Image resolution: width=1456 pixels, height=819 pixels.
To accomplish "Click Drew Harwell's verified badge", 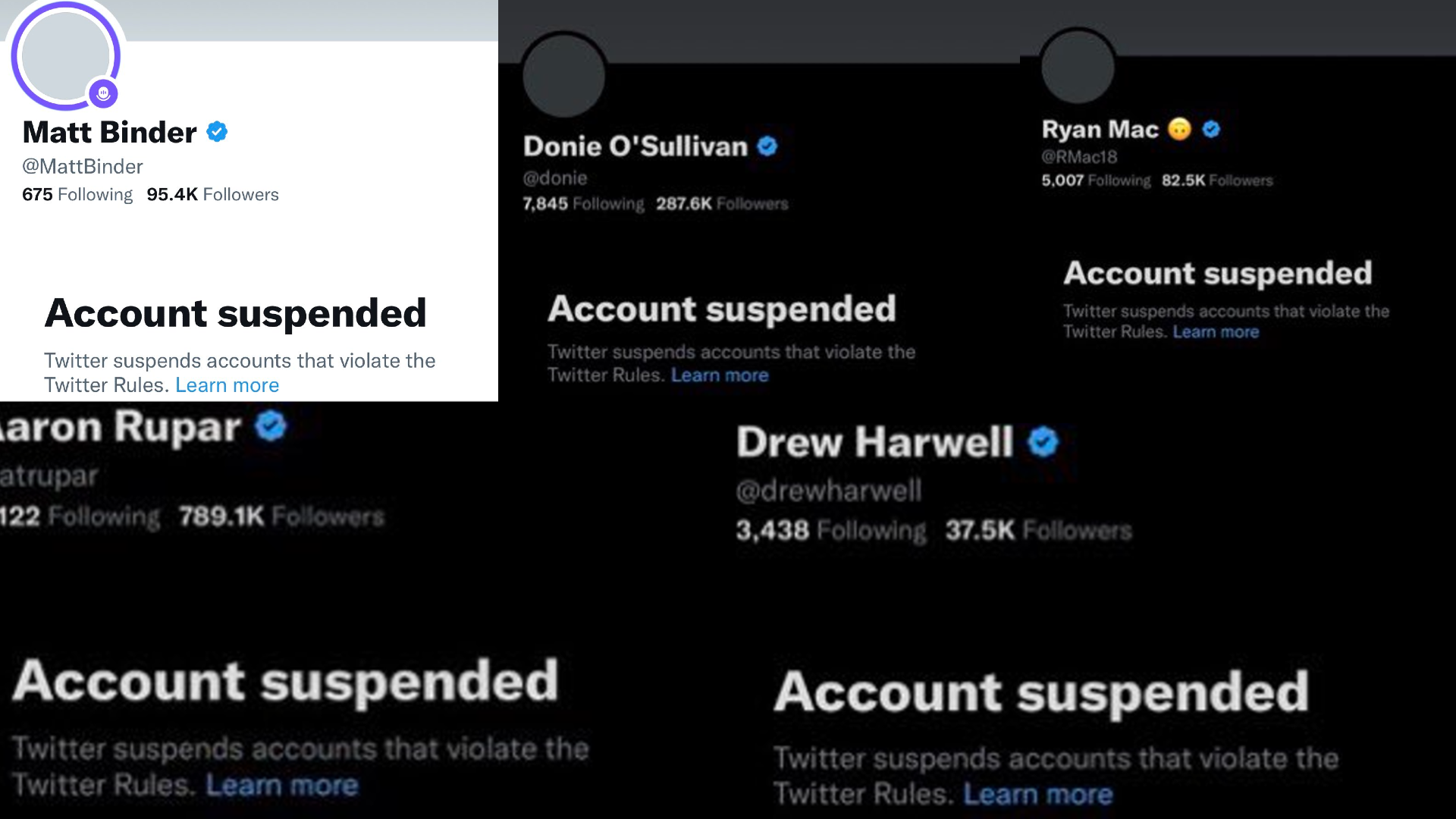I will [x=1044, y=441].
